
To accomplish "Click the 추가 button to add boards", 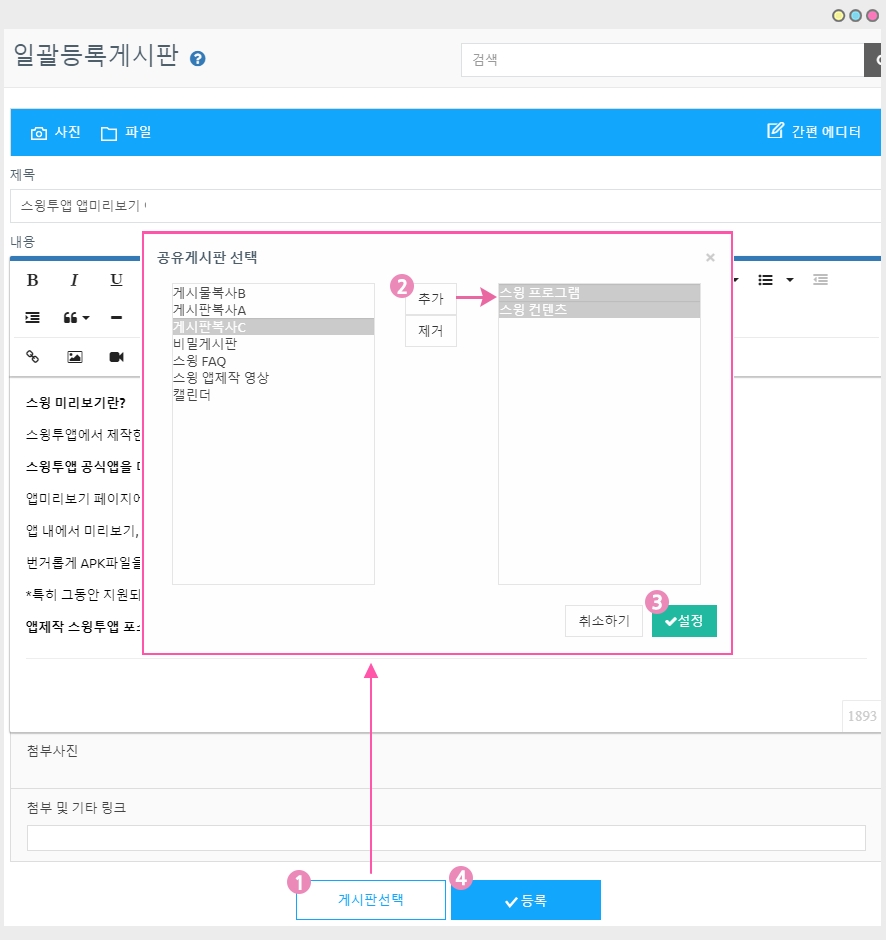I will pos(430,299).
